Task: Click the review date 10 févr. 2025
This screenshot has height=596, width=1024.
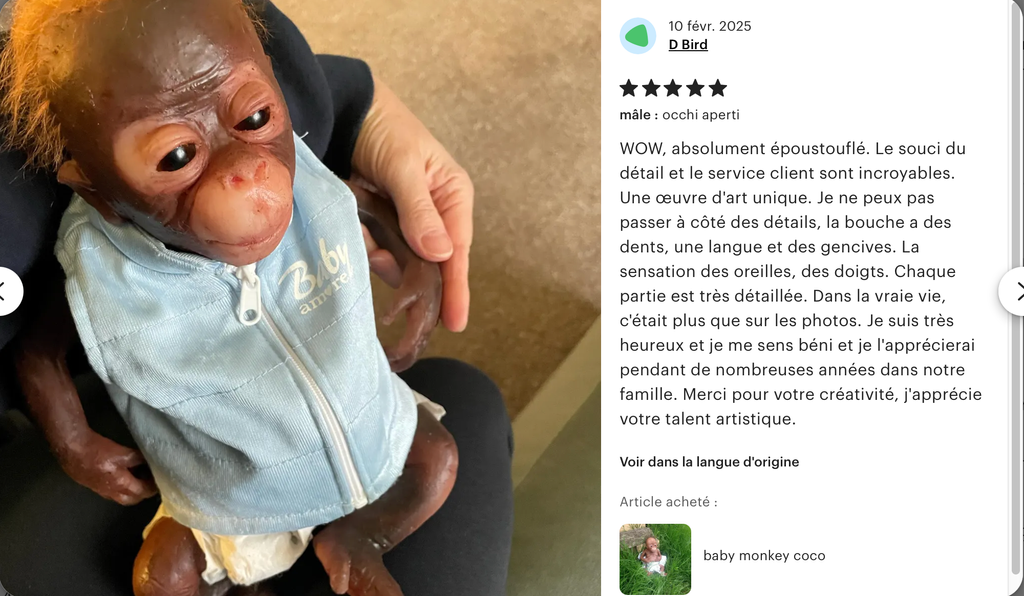Action: click(709, 26)
